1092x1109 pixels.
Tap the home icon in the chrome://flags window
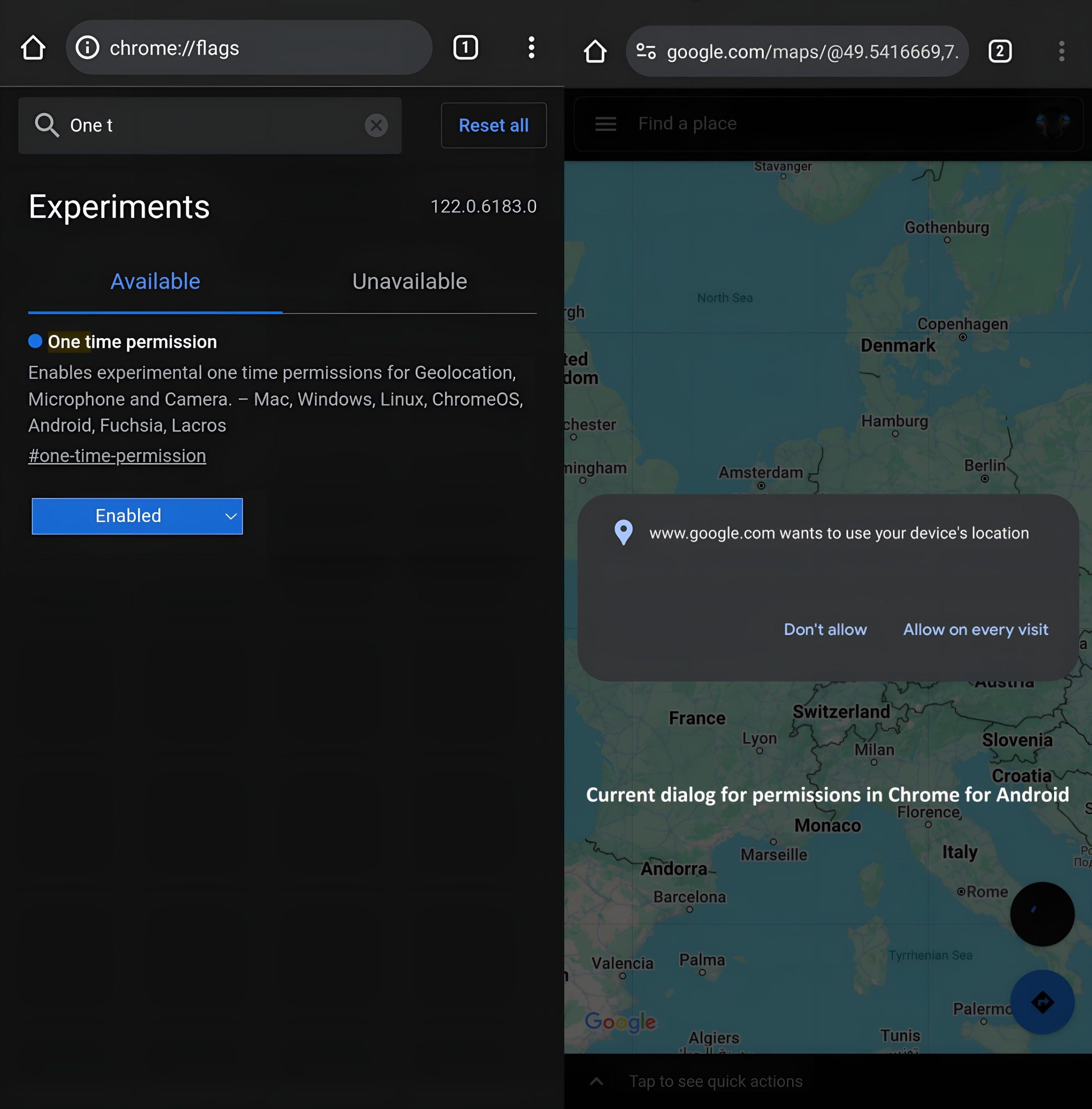click(x=33, y=48)
